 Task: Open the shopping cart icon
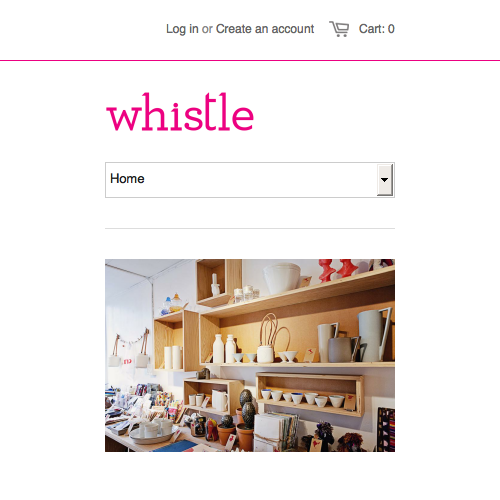point(339,29)
